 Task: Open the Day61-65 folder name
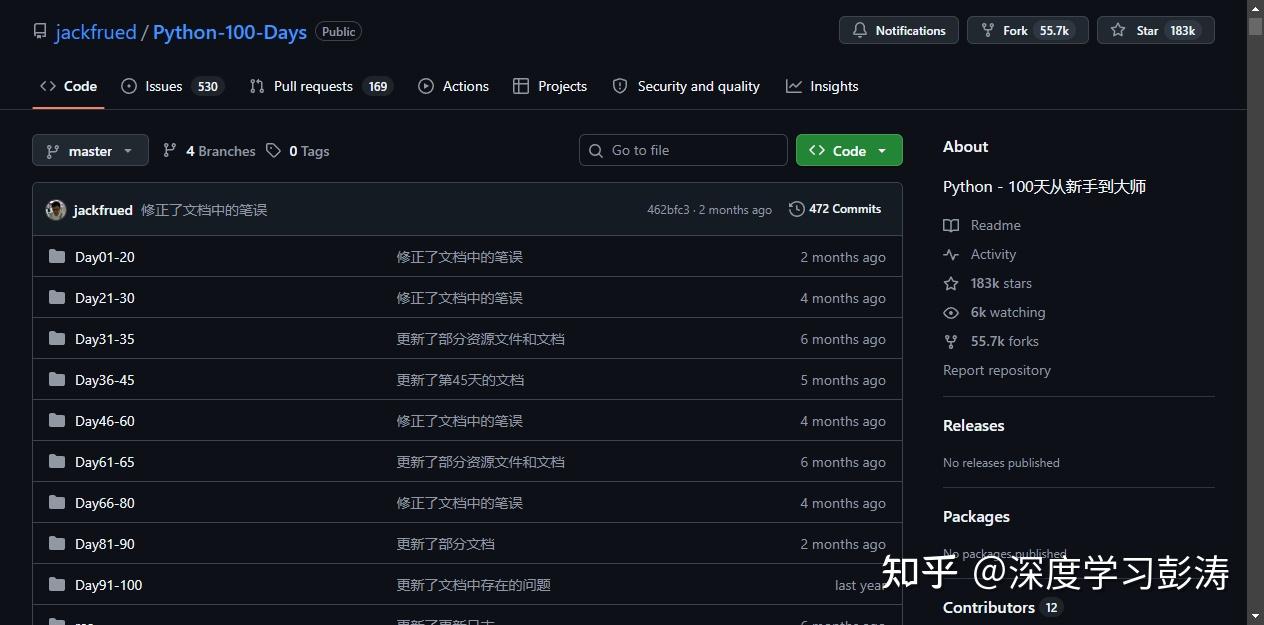[x=105, y=462]
